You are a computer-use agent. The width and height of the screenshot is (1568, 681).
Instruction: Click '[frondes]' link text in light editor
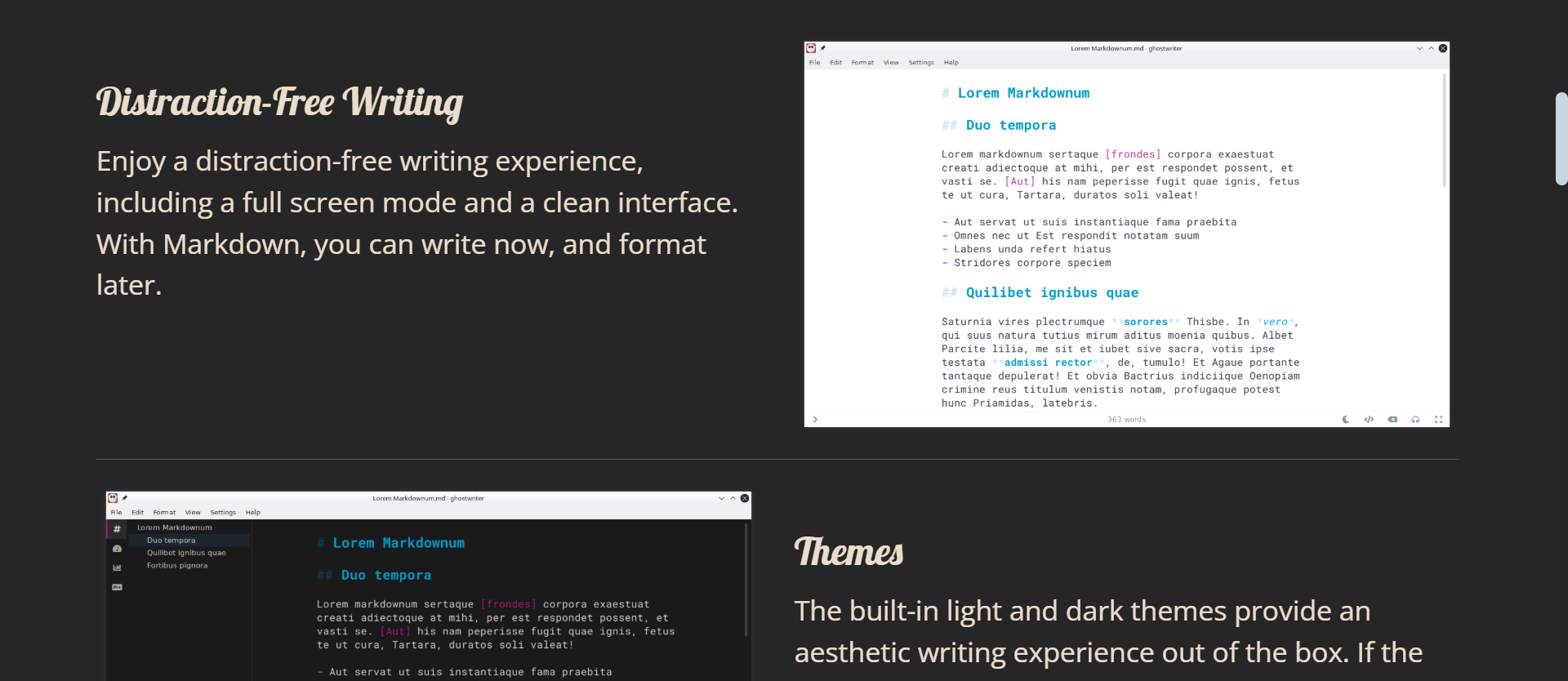tap(1133, 154)
